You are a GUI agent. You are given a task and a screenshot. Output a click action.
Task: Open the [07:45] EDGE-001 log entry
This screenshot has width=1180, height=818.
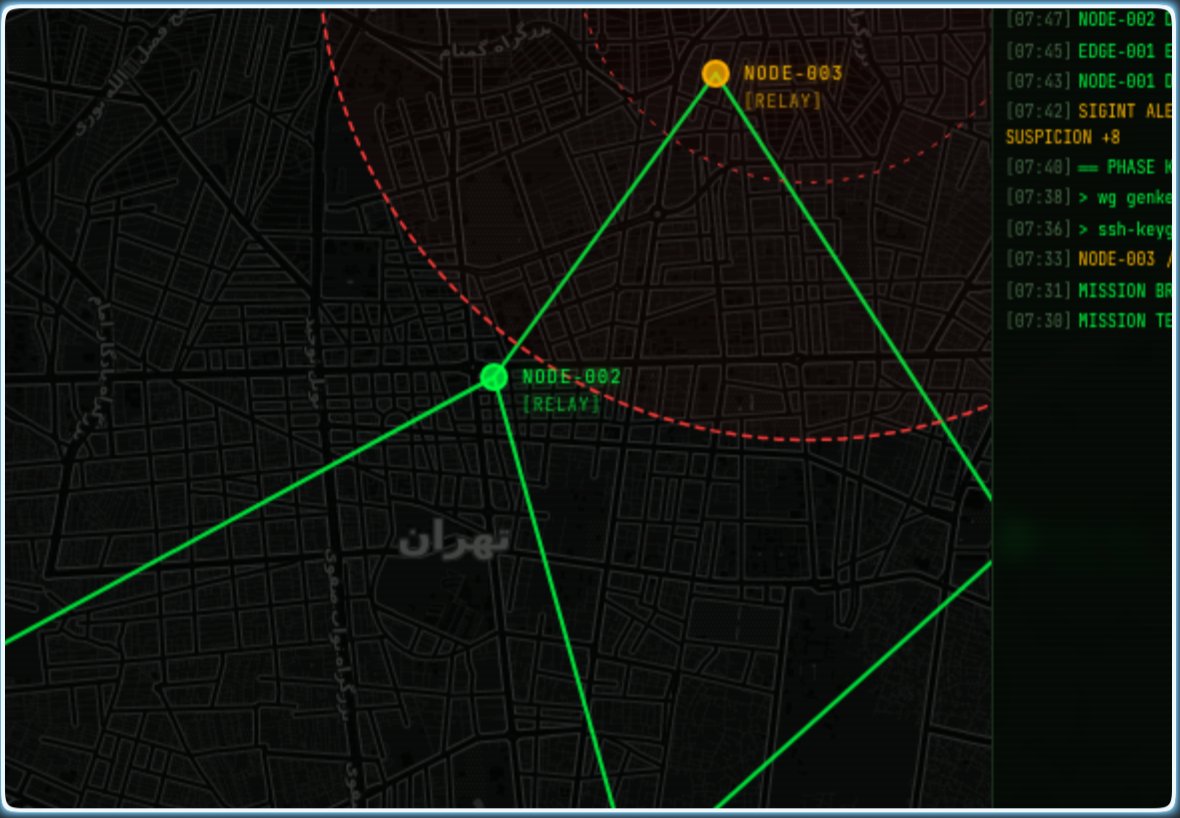click(1088, 51)
